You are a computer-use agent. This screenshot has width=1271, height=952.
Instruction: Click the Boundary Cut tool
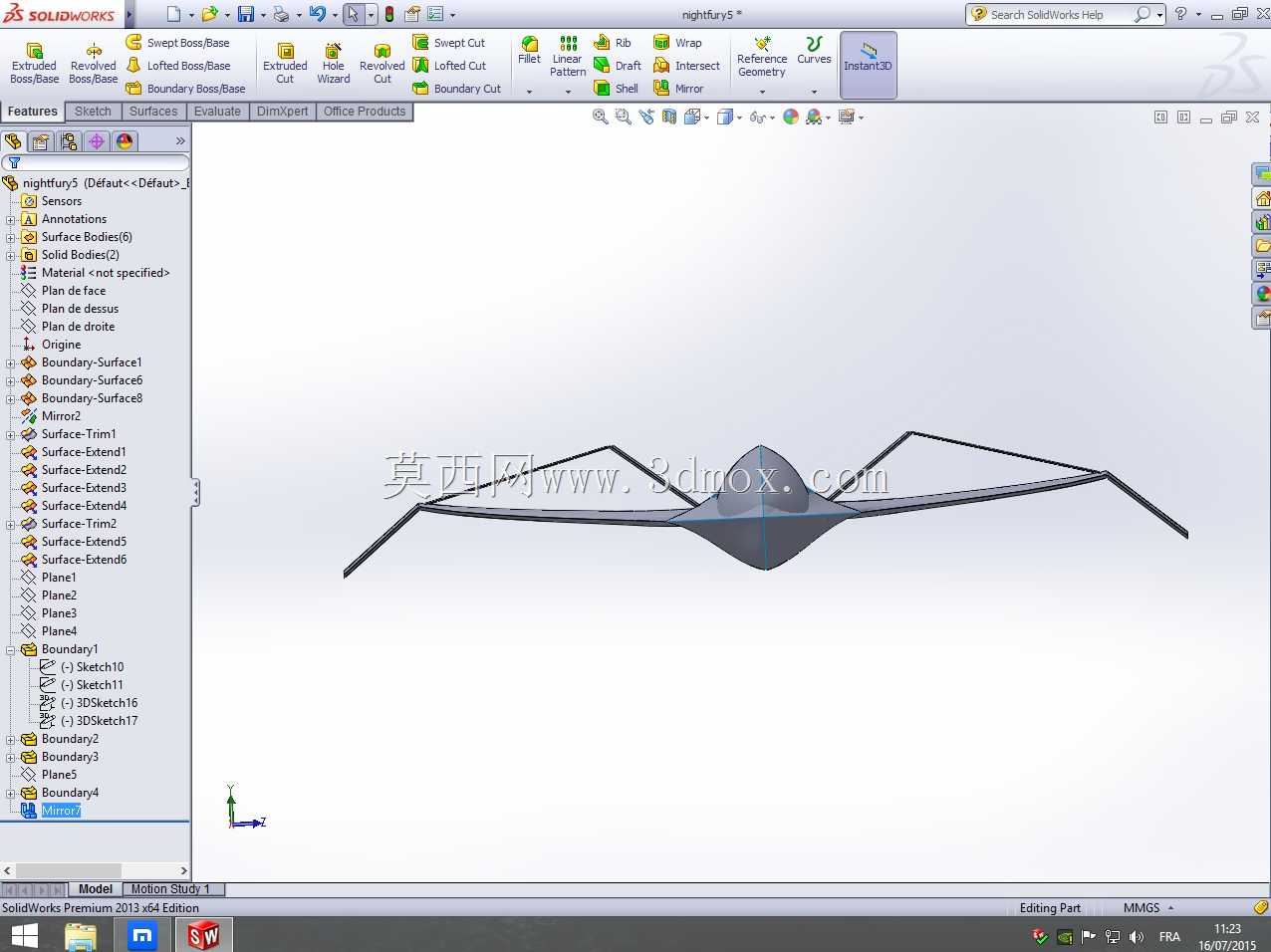457,88
